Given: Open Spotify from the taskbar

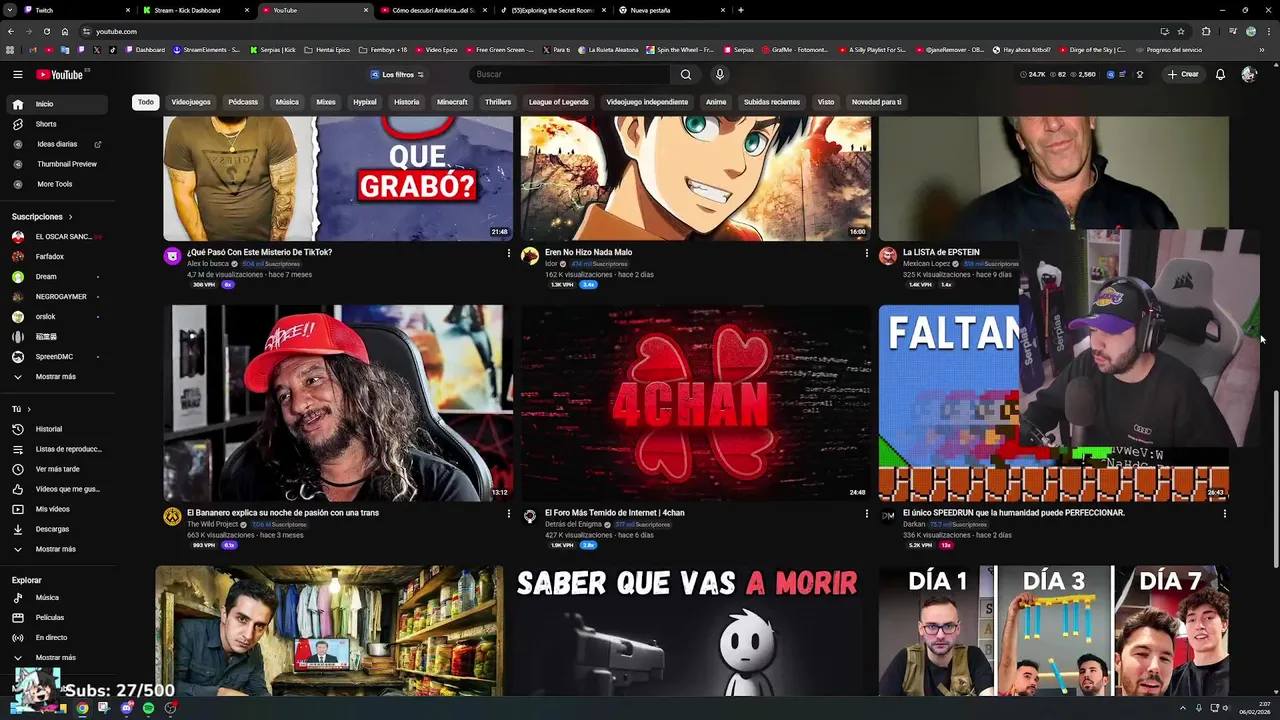Looking at the screenshot, I should pos(148,708).
